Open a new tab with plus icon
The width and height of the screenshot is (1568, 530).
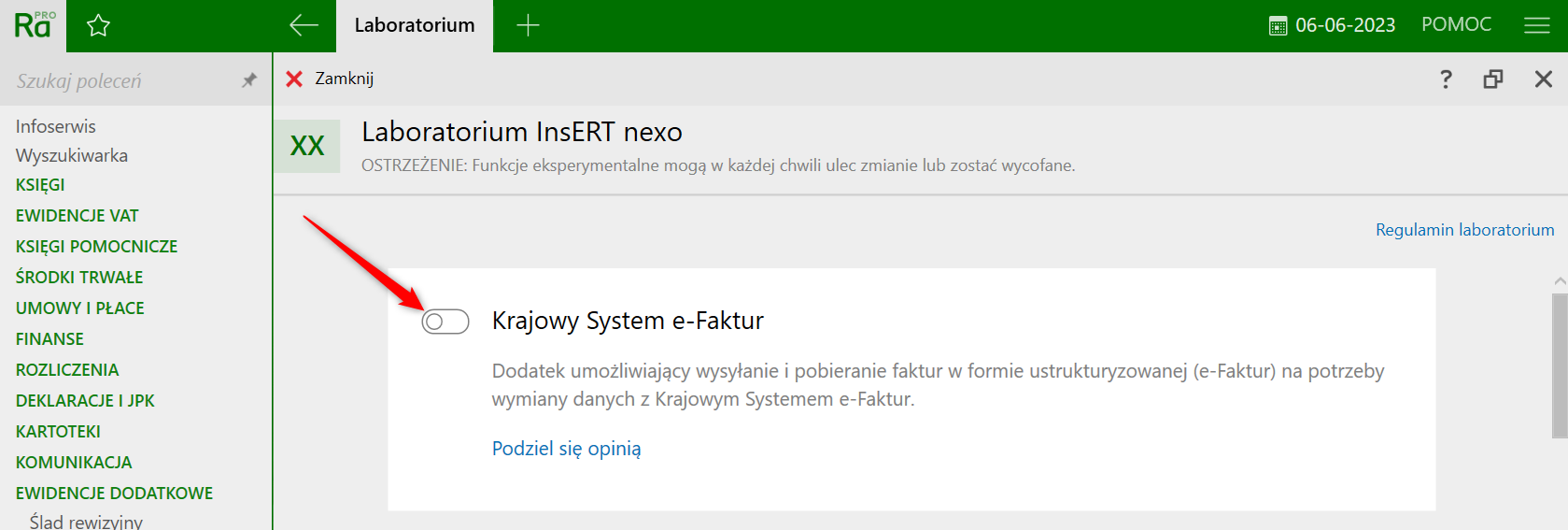click(528, 25)
